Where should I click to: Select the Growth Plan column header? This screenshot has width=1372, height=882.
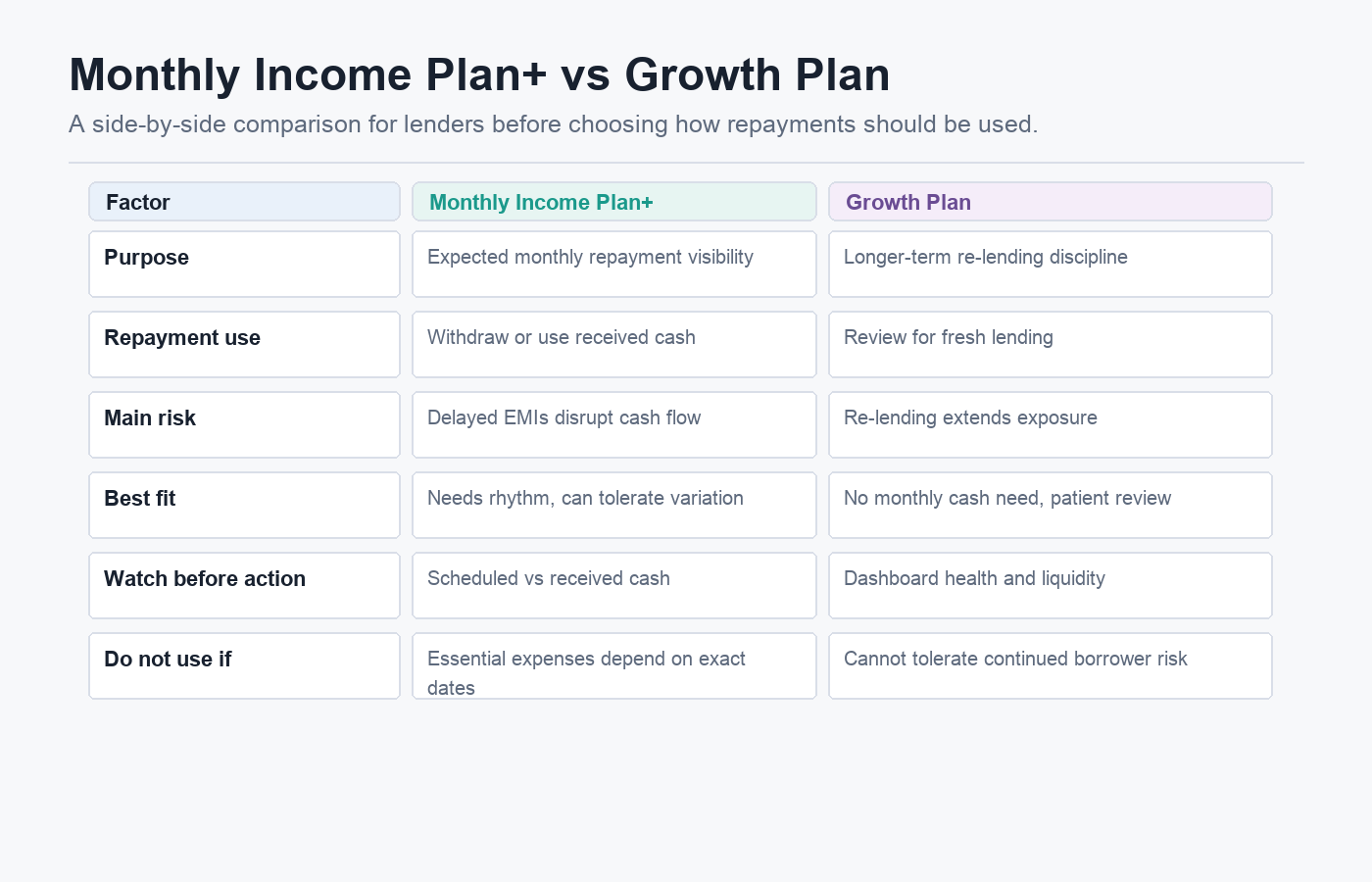click(1051, 202)
